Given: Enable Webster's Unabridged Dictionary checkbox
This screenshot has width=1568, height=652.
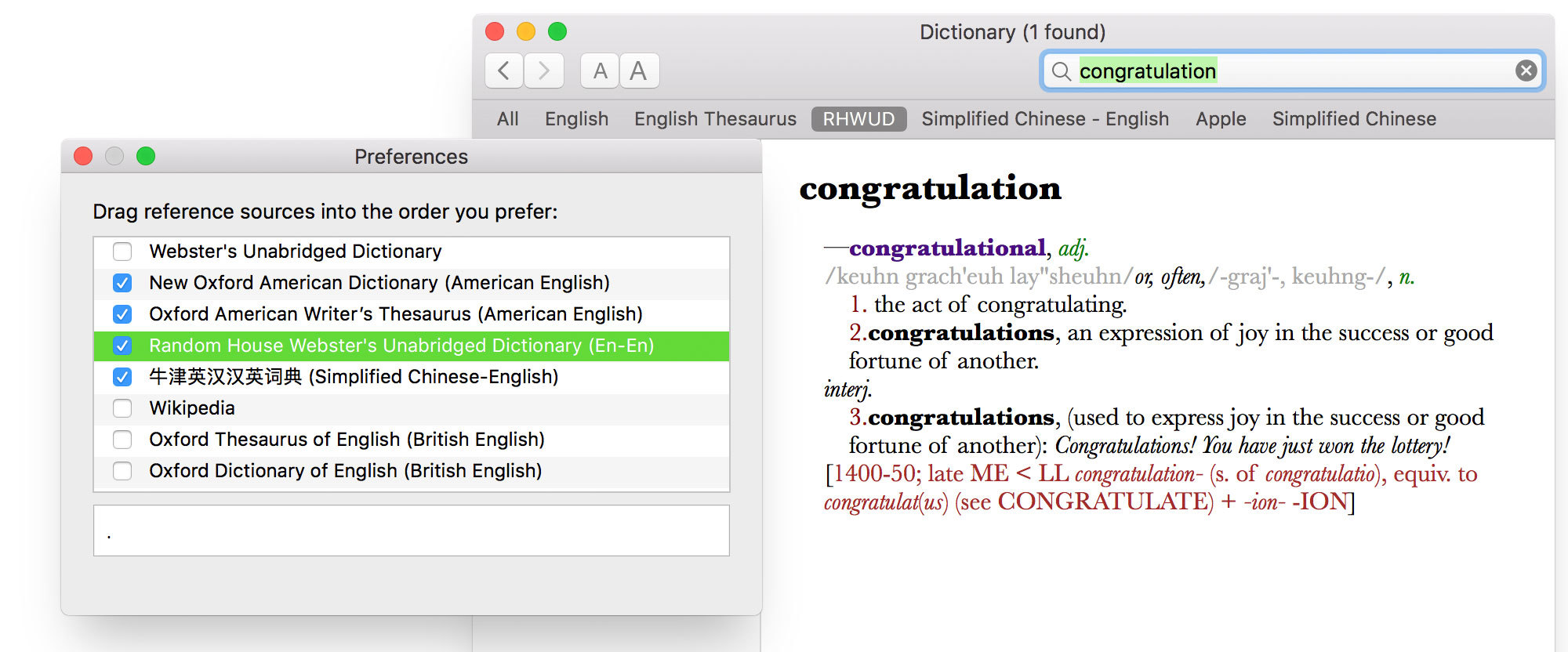Looking at the screenshot, I should [x=122, y=252].
